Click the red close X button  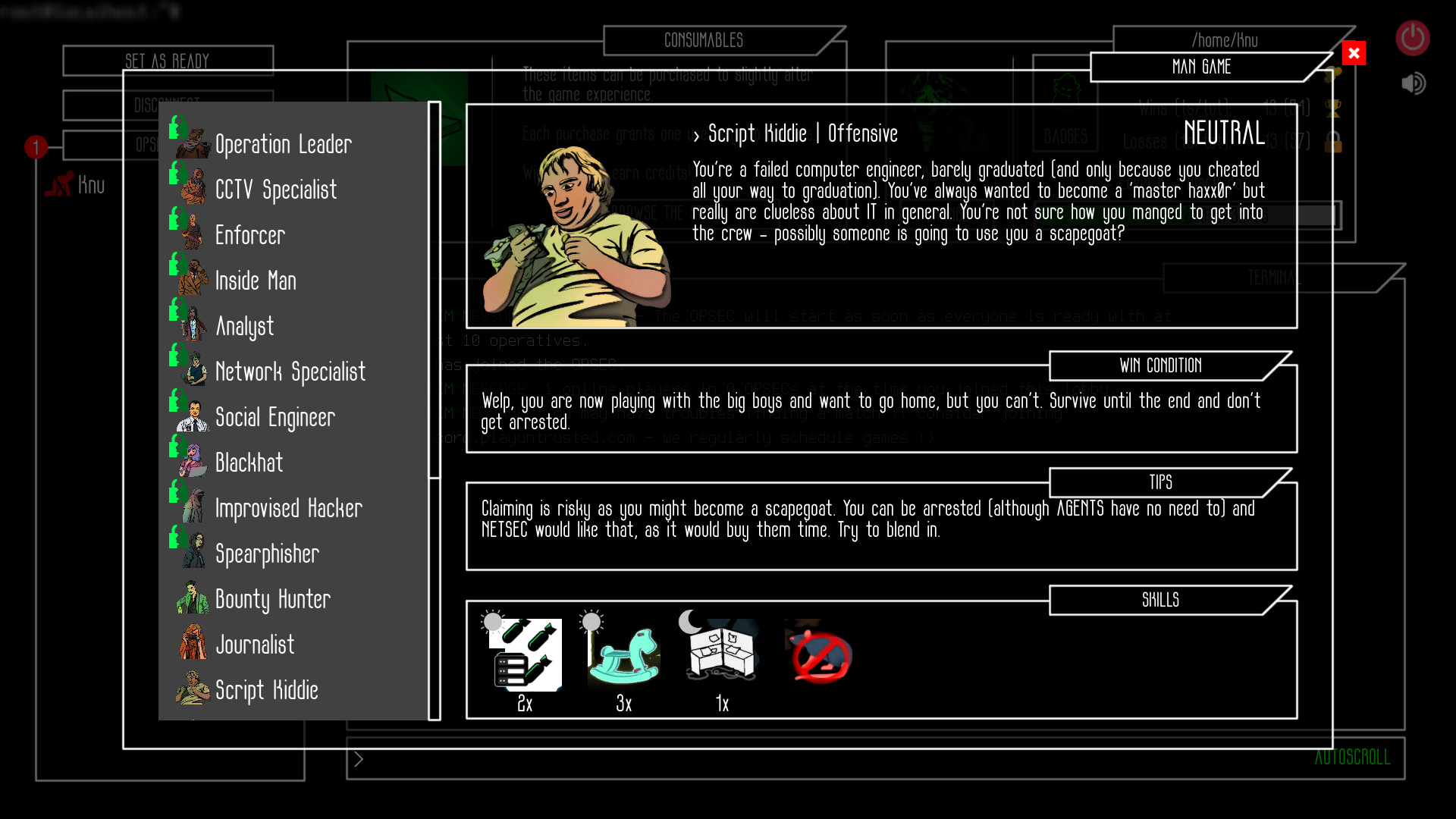coord(1353,53)
